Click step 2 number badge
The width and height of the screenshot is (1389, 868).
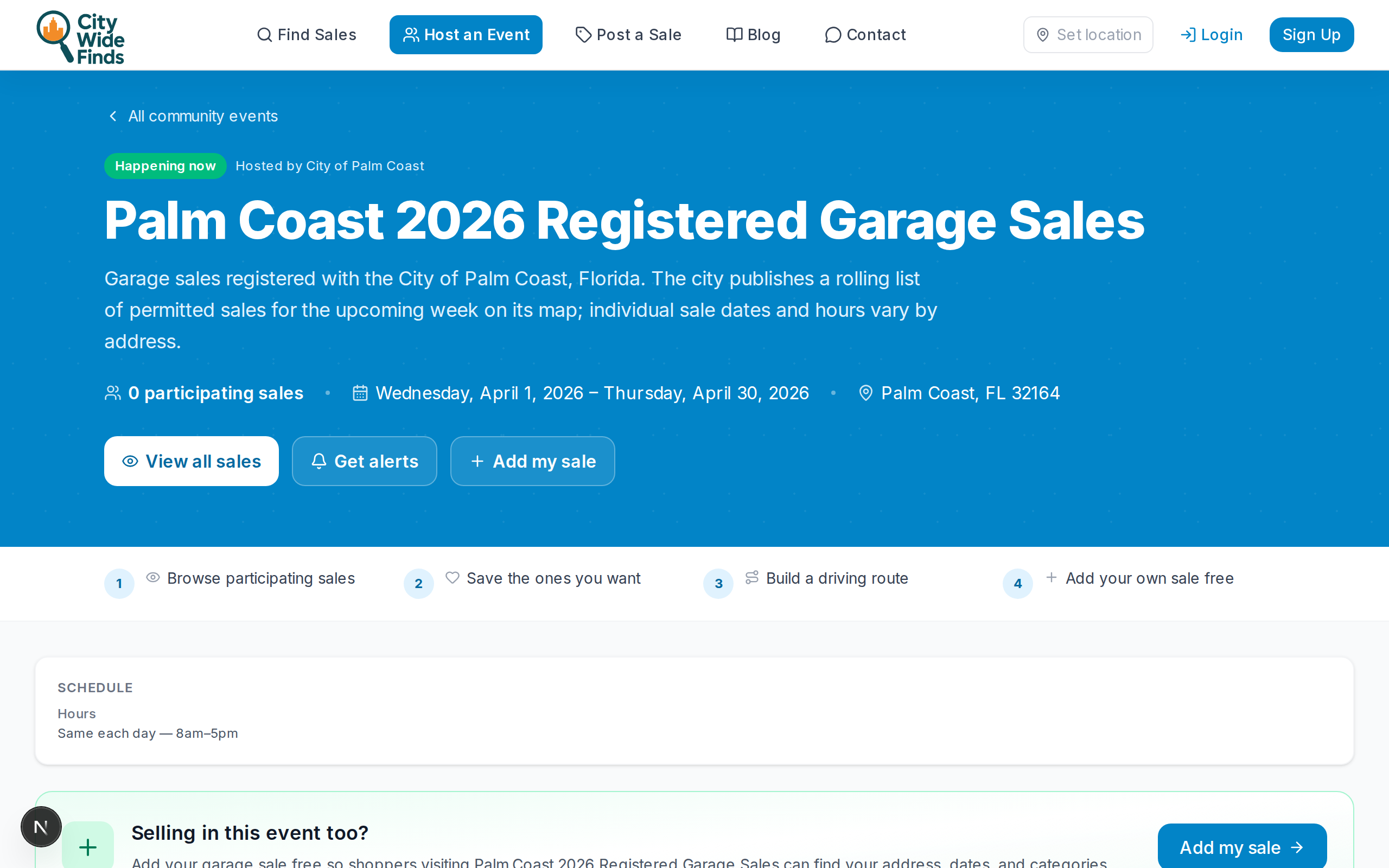tap(418, 583)
